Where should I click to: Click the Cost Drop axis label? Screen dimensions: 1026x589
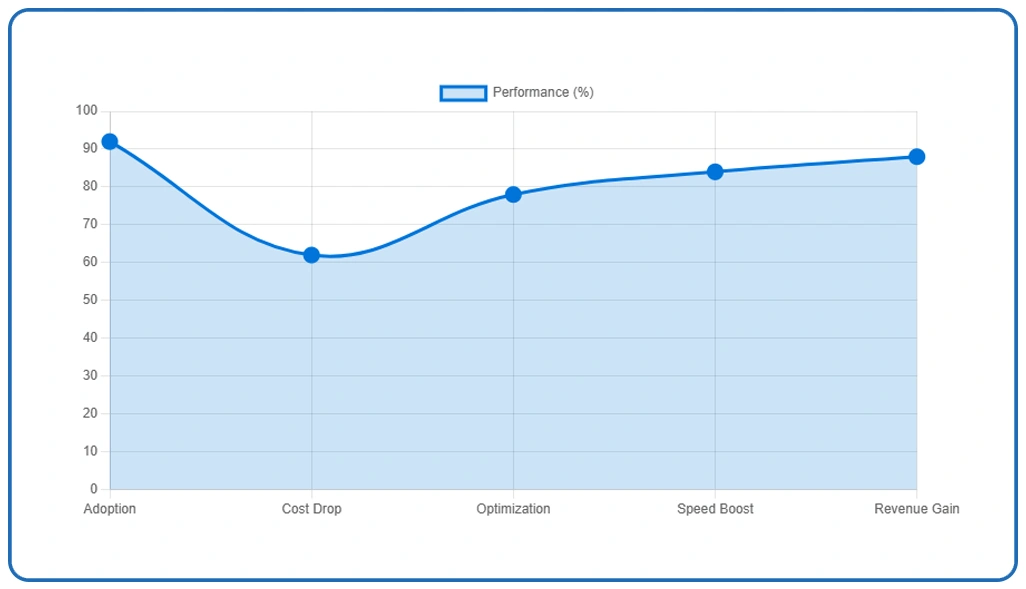[311, 509]
